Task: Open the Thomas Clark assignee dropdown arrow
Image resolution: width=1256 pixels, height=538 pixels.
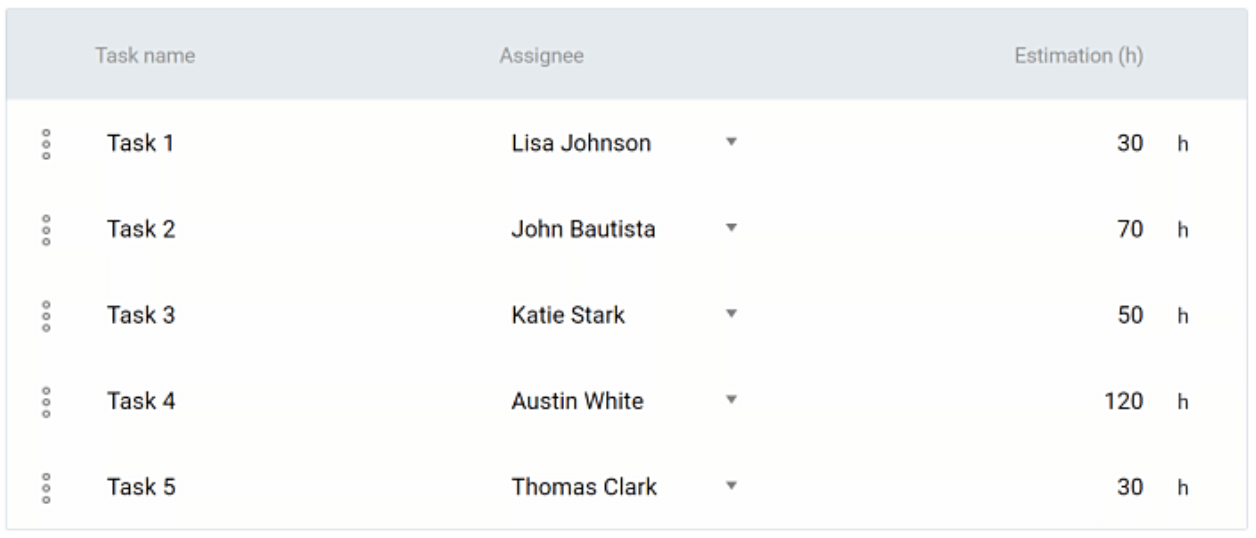Action: 731,487
